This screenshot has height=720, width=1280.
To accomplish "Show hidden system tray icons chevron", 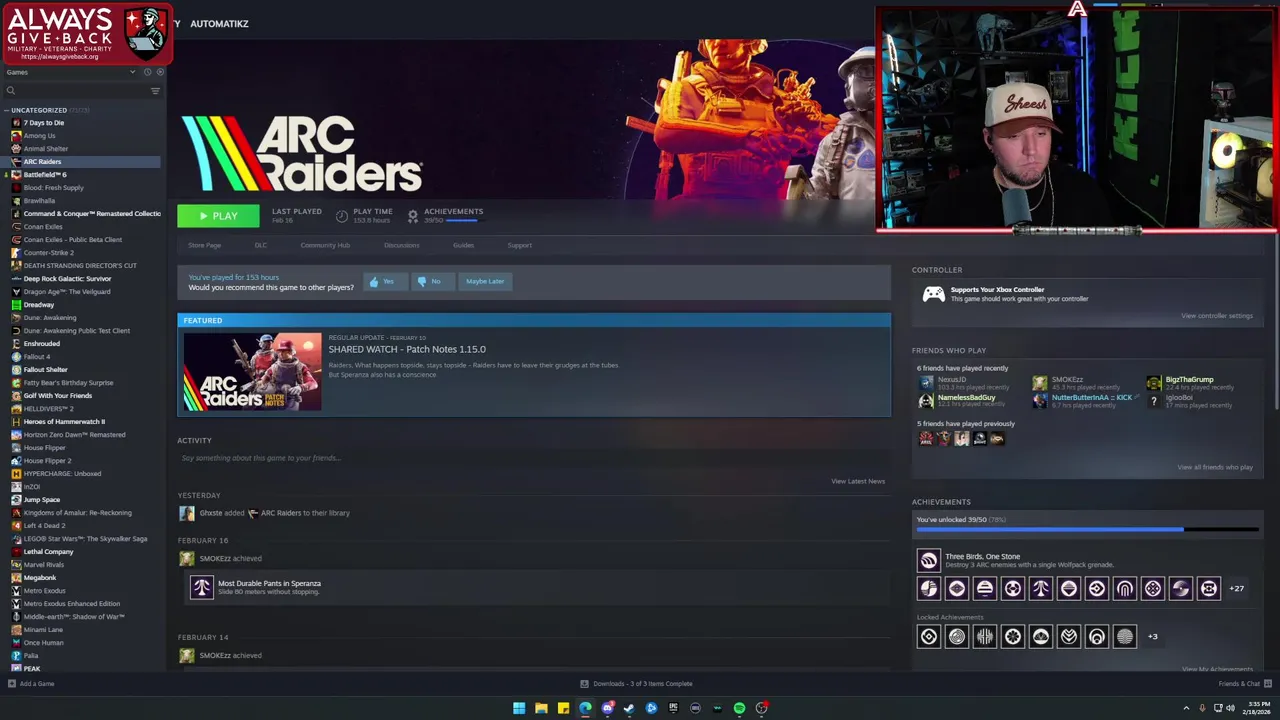I will coord(1186,709).
